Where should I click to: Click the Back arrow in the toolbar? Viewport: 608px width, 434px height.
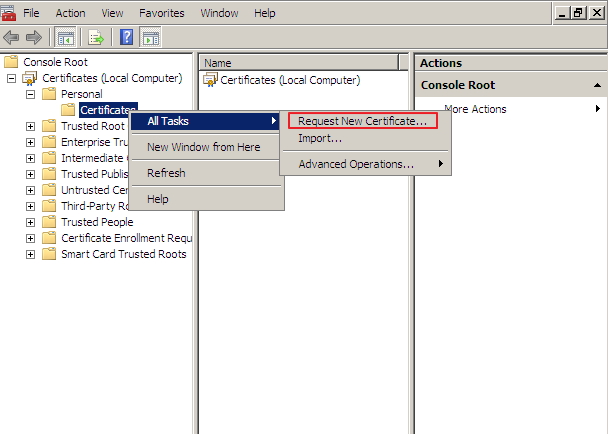coord(12,38)
